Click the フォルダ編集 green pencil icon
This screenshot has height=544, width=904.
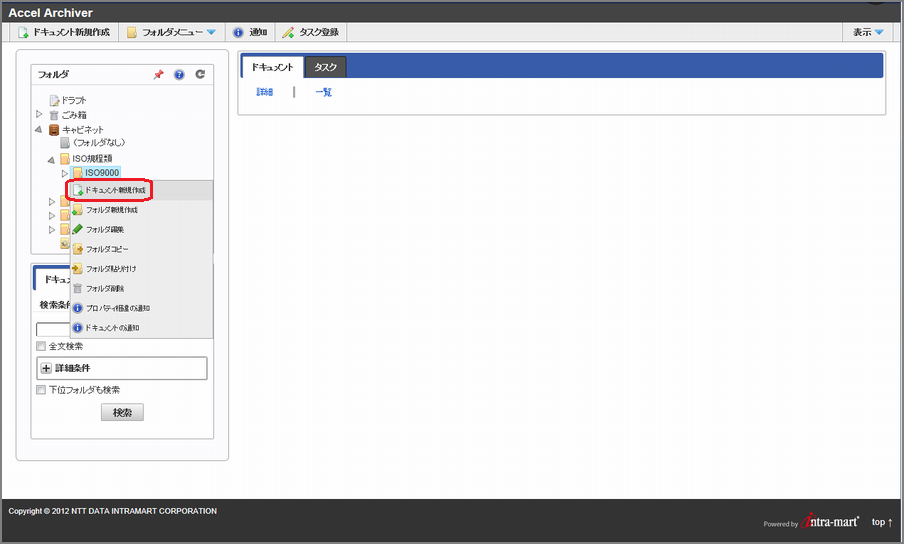click(77, 229)
